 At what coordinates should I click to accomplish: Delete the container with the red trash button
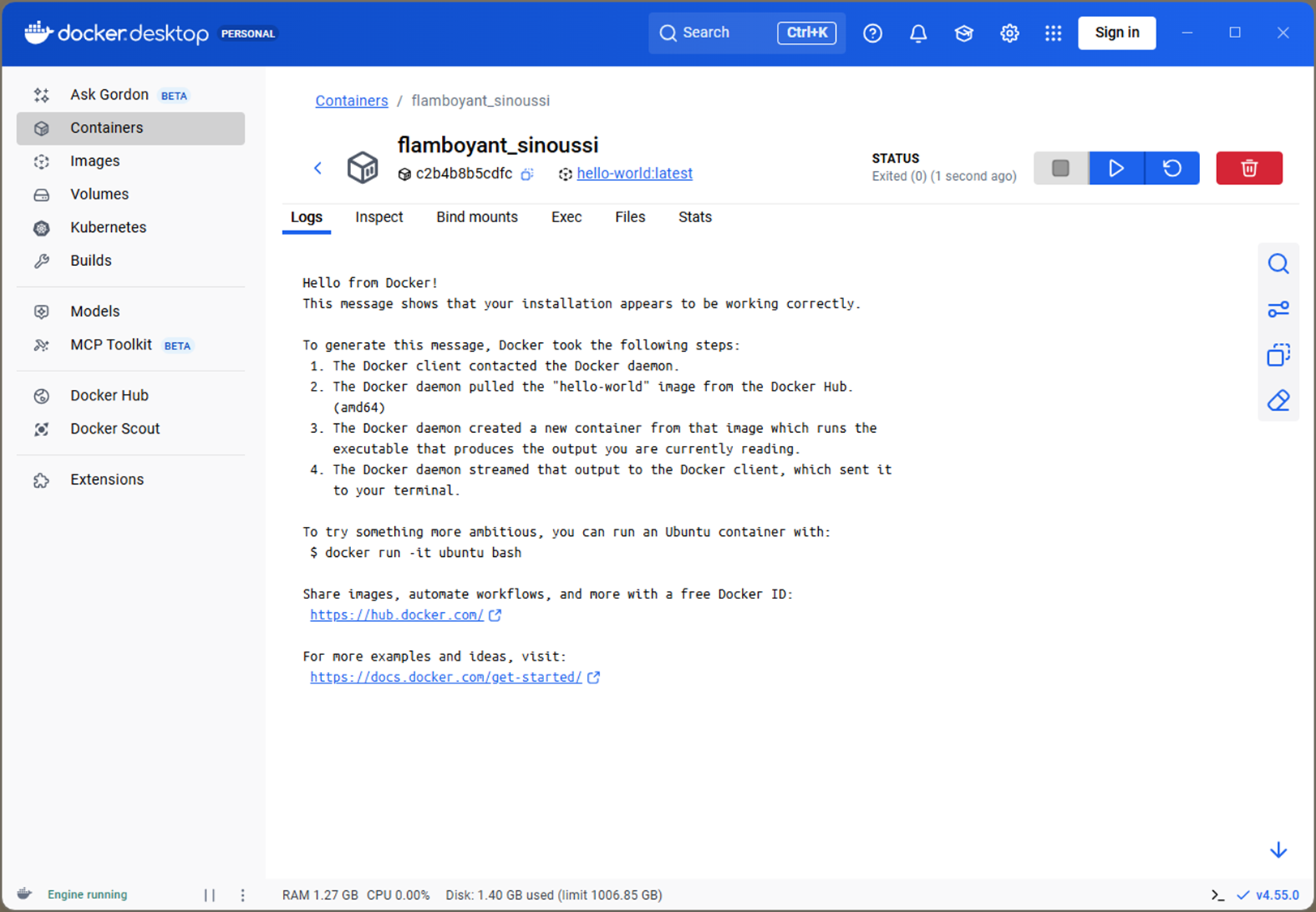(1249, 168)
